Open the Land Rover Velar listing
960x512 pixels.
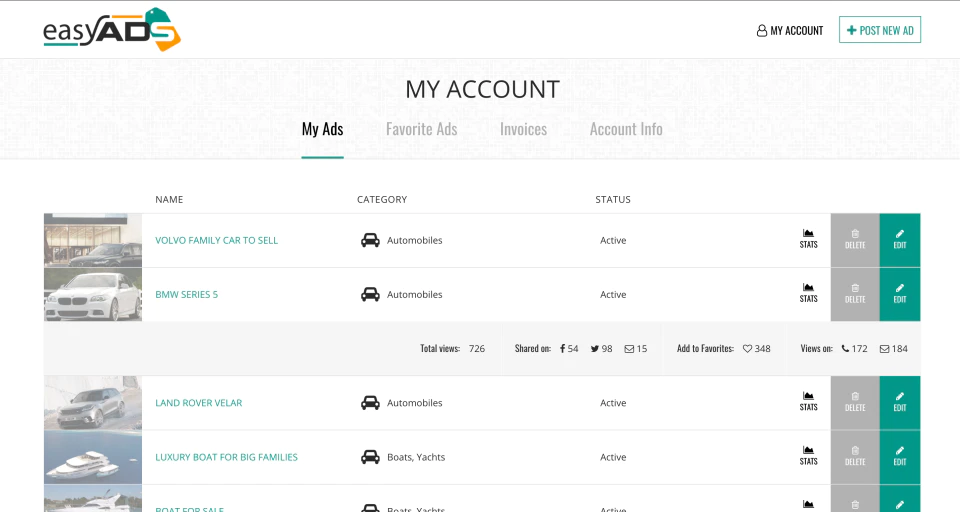[199, 403]
